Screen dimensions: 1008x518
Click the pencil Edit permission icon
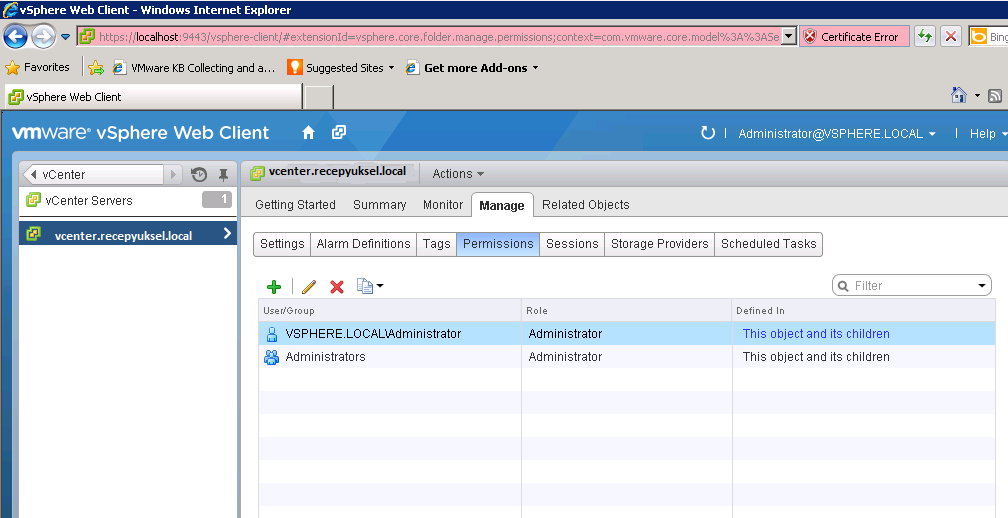tap(309, 287)
